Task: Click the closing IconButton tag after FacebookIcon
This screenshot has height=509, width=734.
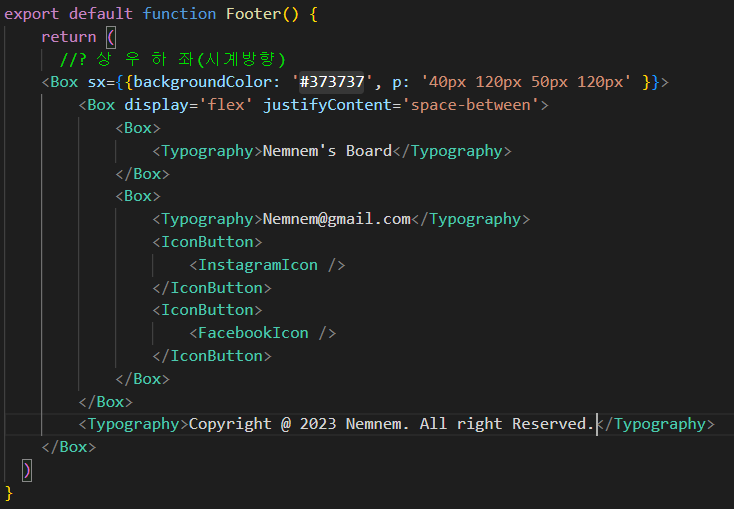Action: 212,356
